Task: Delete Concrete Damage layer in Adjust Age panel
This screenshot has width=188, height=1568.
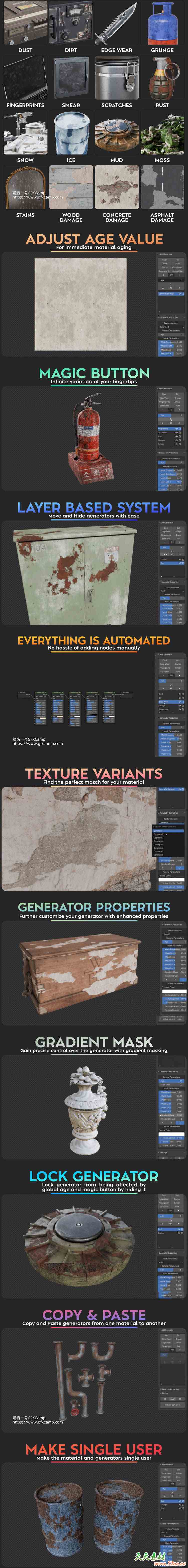Action: [x=183, y=294]
